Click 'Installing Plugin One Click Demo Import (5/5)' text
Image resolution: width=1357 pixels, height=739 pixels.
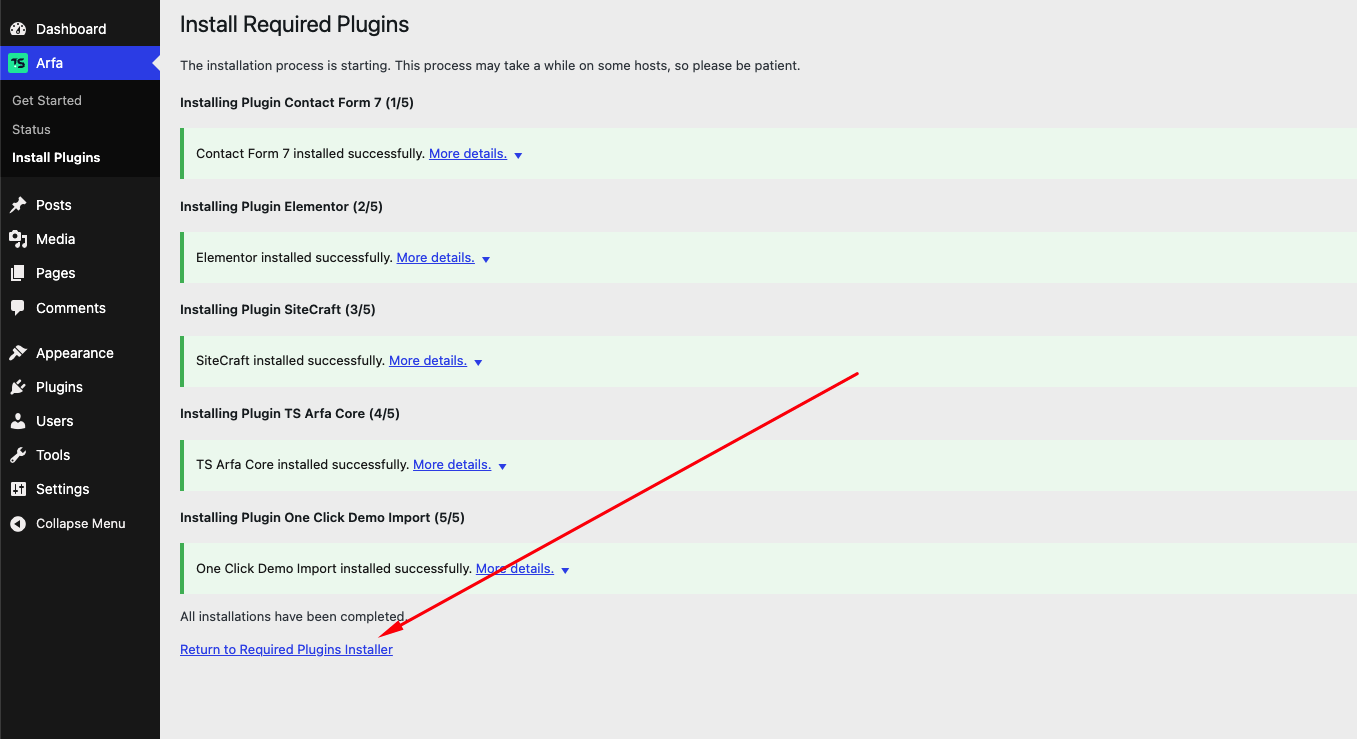click(322, 517)
